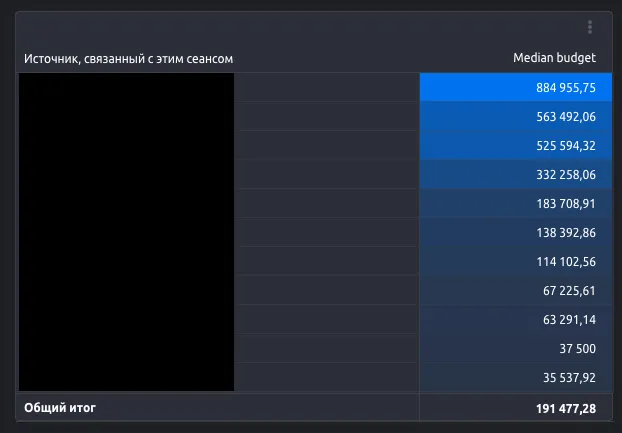This screenshot has width=622, height=433.
Task: Click the cell showing 183 708,91
Action: pos(566,203)
